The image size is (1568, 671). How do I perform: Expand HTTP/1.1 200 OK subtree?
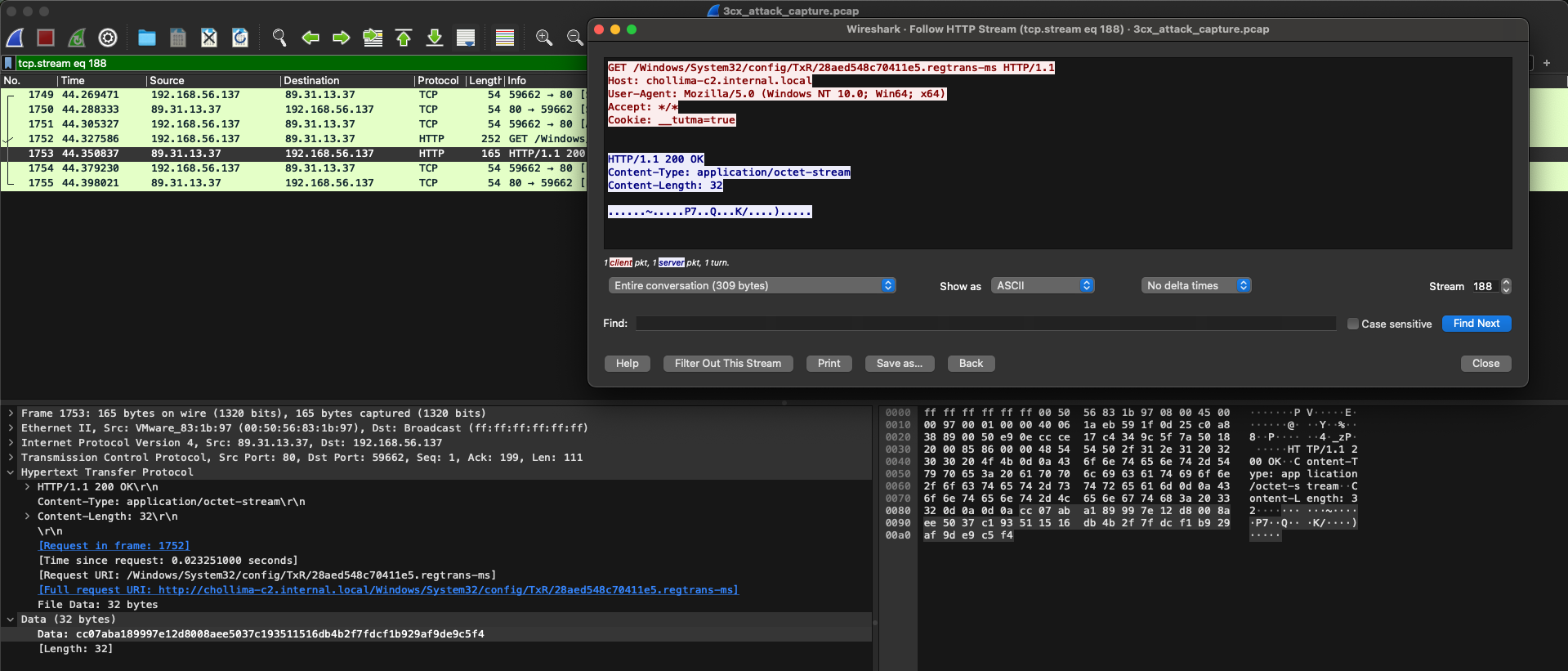click(x=27, y=487)
